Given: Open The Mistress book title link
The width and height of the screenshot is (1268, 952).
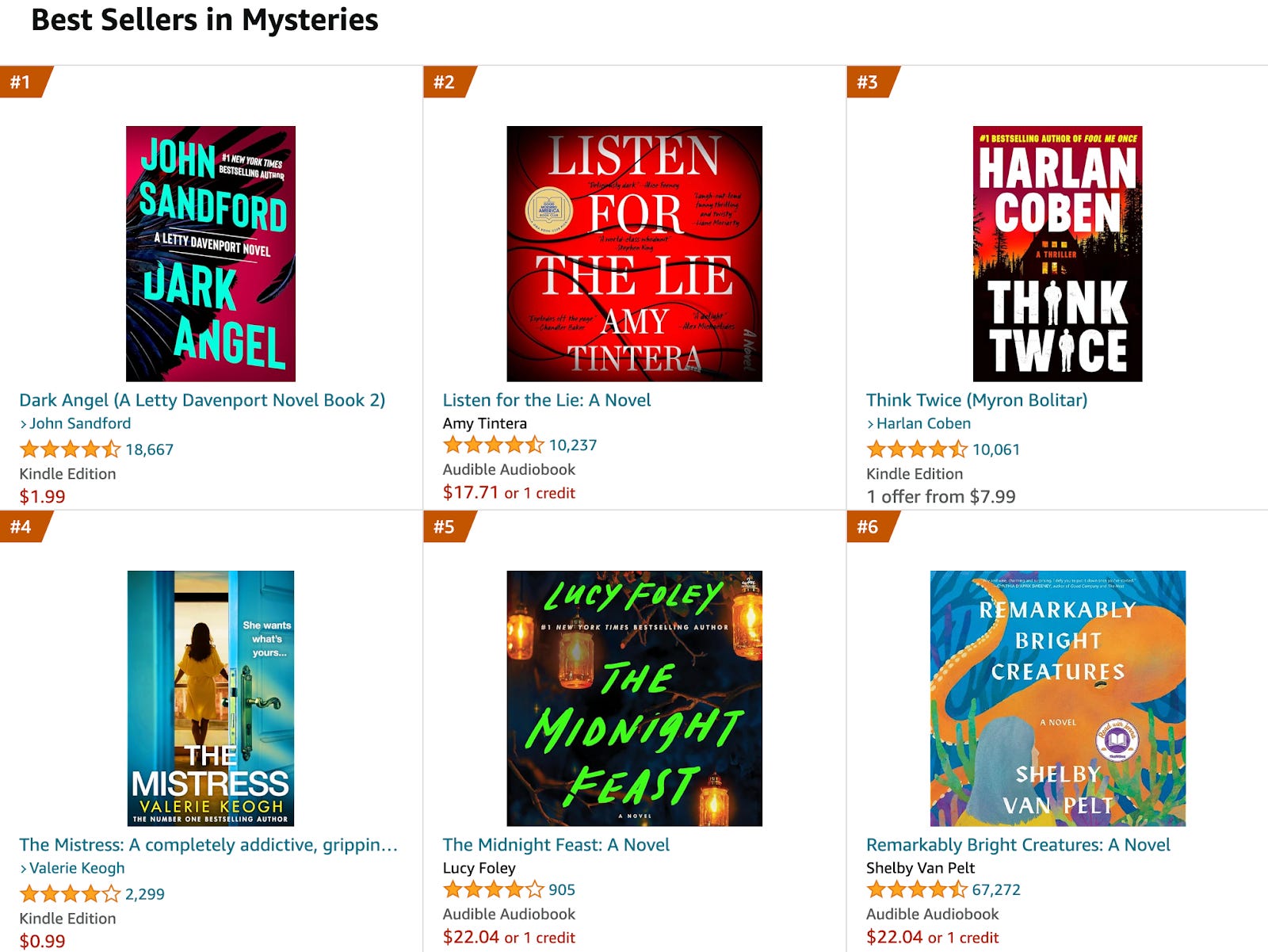Looking at the screenshot, I should pyautogui.click(x=208, y=845).
